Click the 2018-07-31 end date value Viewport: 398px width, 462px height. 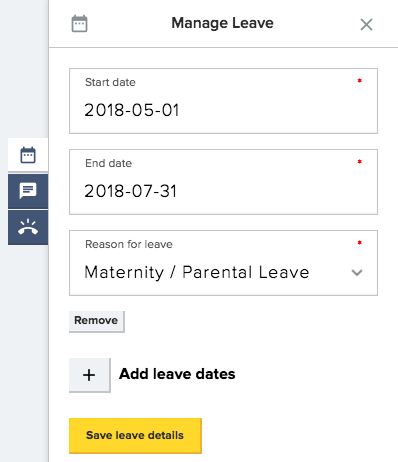pos(131,191)
